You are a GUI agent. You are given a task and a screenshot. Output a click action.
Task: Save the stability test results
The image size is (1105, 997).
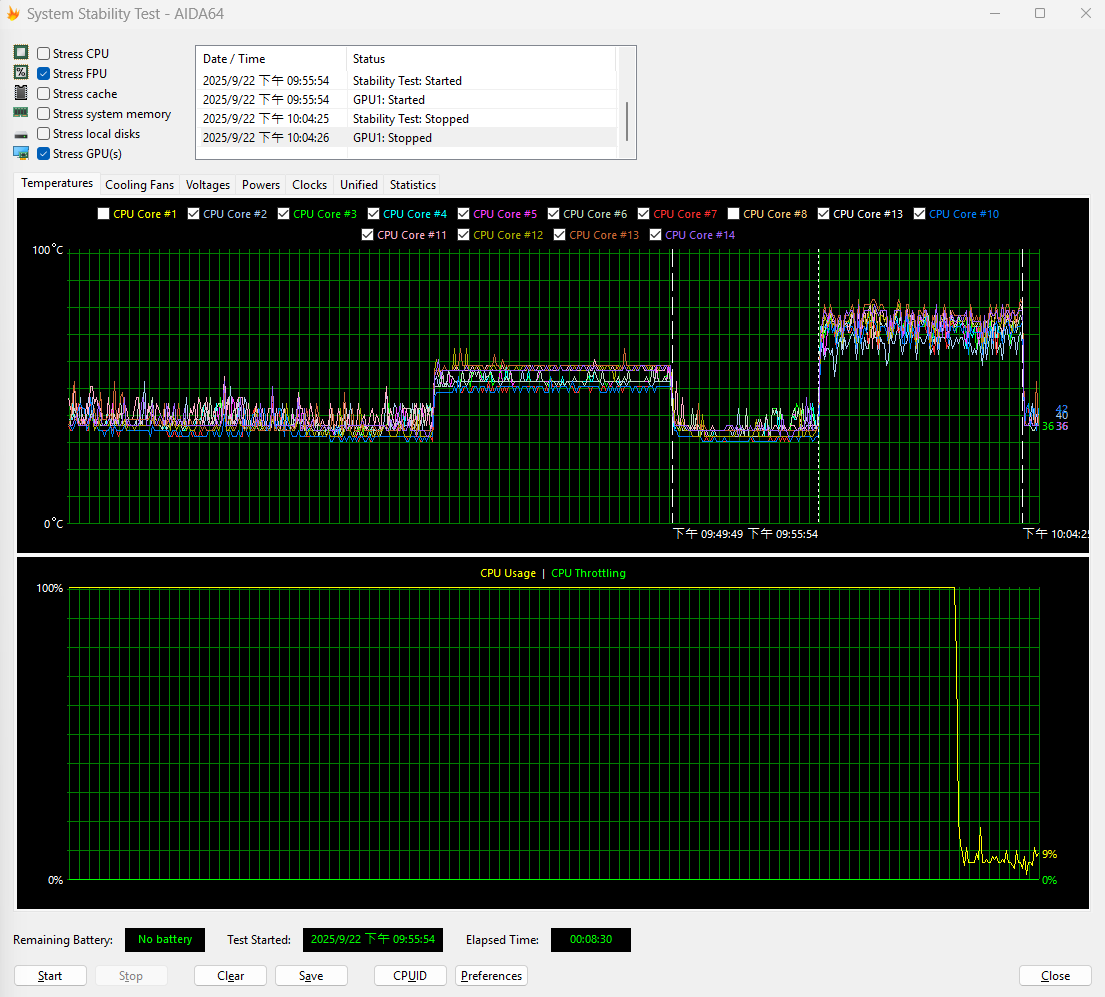coord(311,976)
